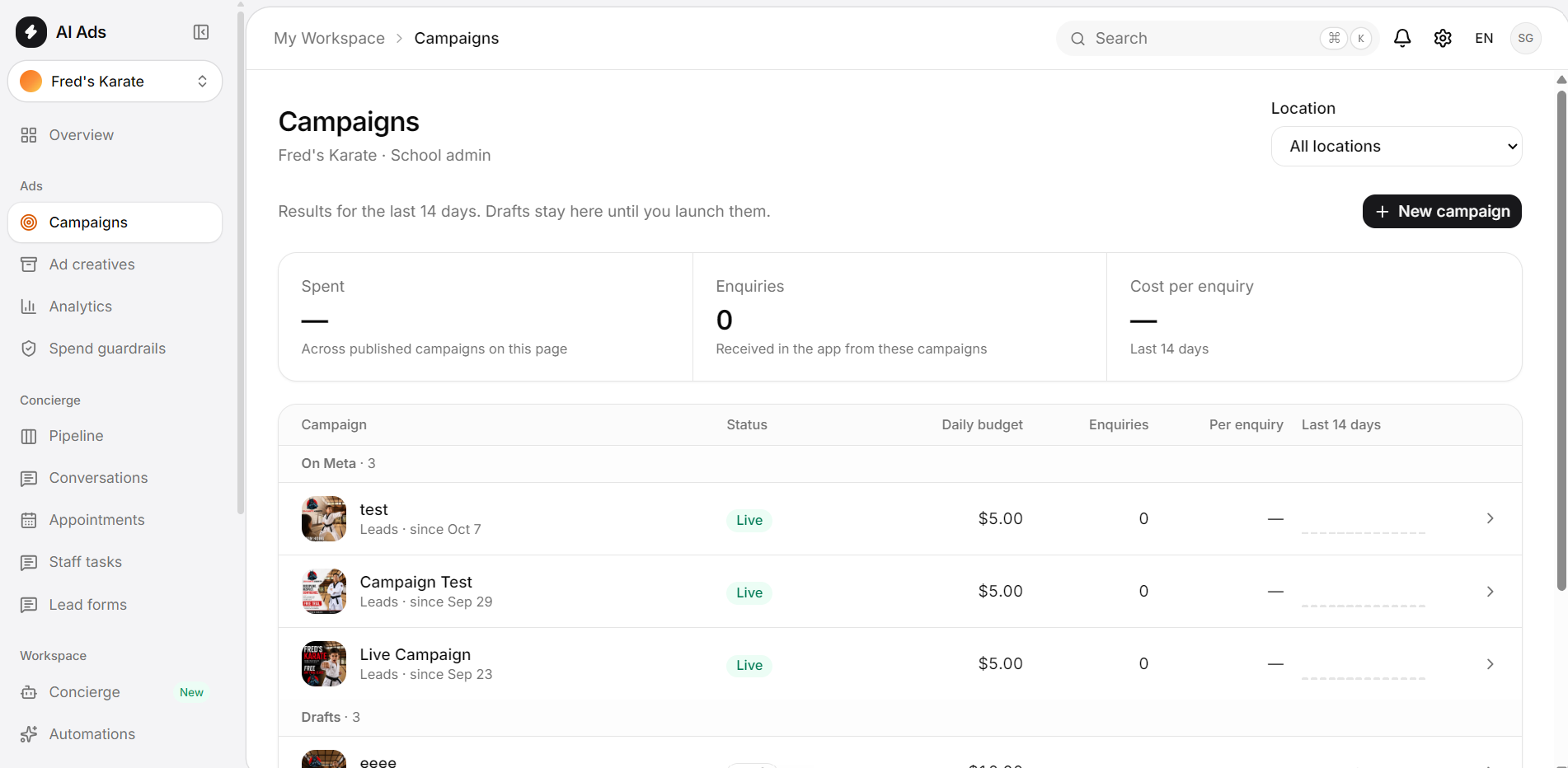Image resolution: width=1568 pixels, height=768 pixels.
Task: Click the Analytics chart icon
Action: [x=29, y=307]
